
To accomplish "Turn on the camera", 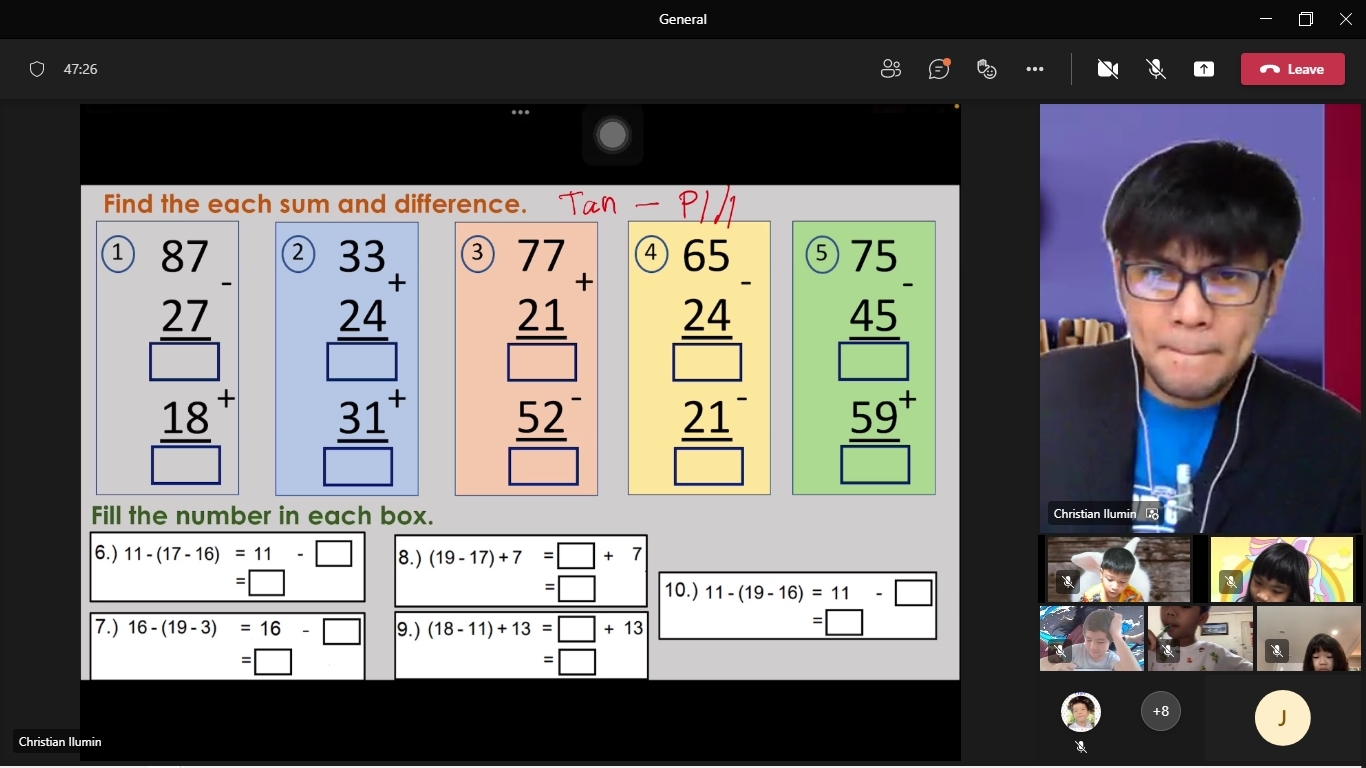I will tap(1107, 69).
